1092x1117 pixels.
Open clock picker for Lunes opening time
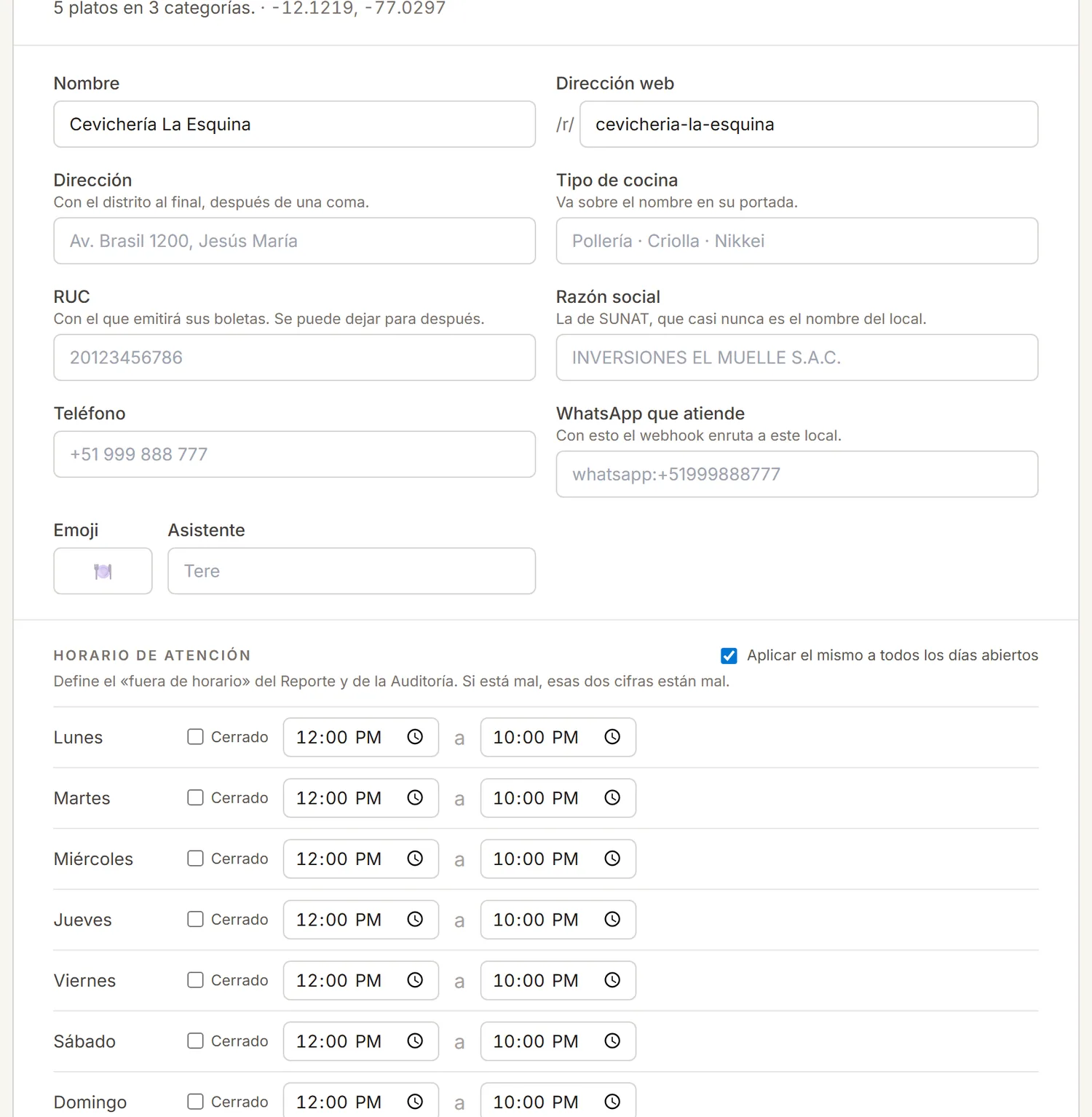[x=415, y=737]
